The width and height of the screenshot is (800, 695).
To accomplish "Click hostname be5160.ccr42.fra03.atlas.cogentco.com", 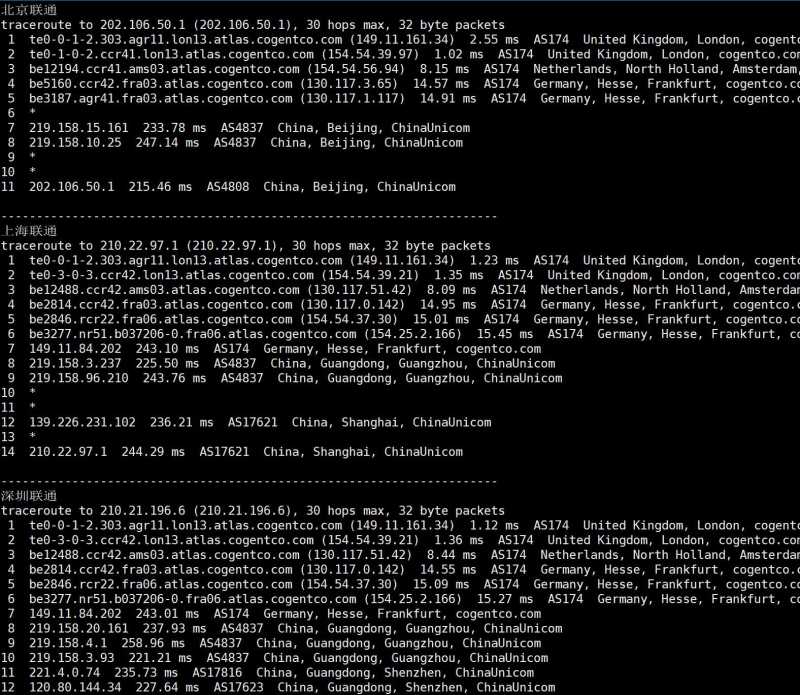I will (x=161, y=84).
